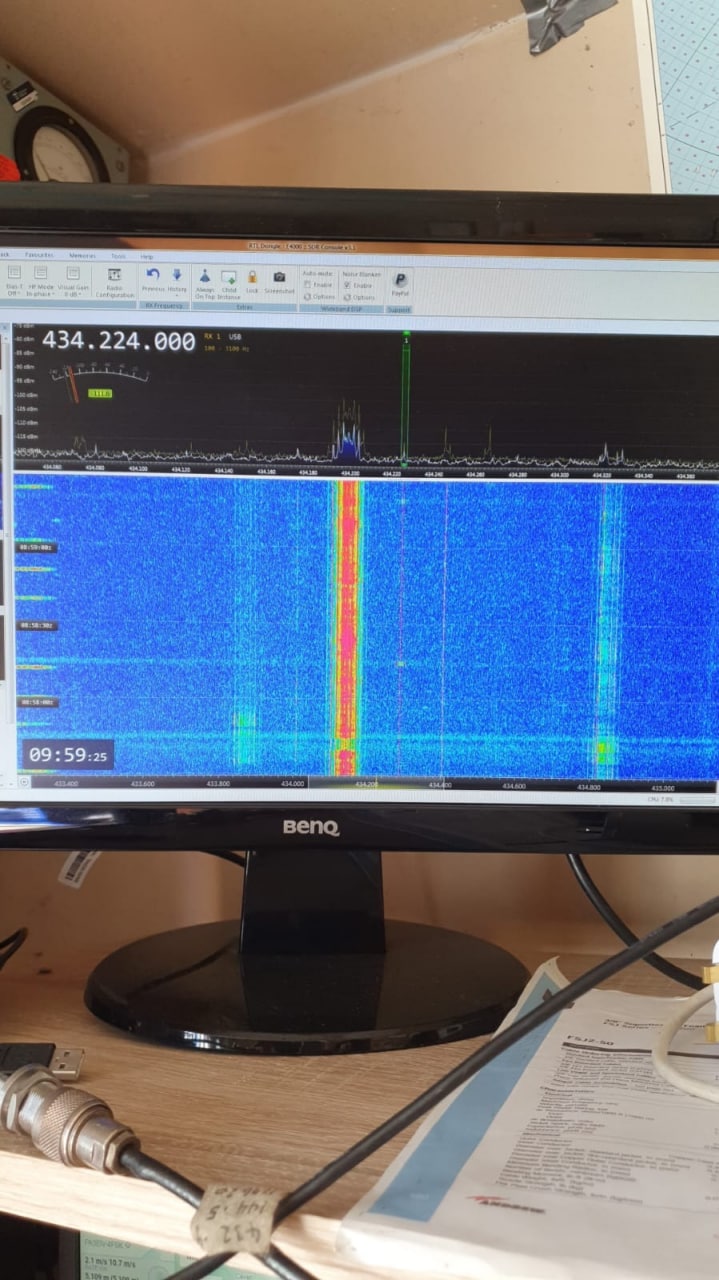Open the frequency History icon
This screenshot has height=1280, width=719.
pos(177,275)
